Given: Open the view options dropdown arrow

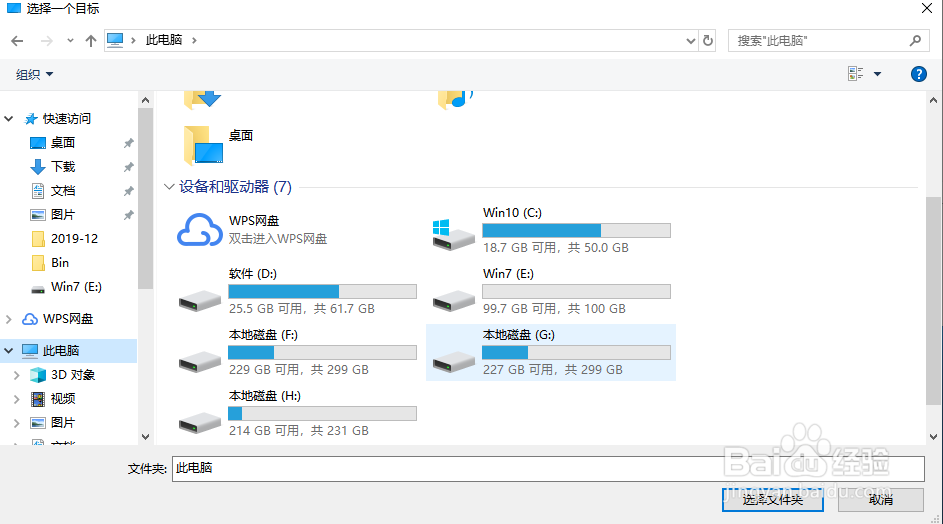Looking at the screenshot, I should click(x=877, y=74).
